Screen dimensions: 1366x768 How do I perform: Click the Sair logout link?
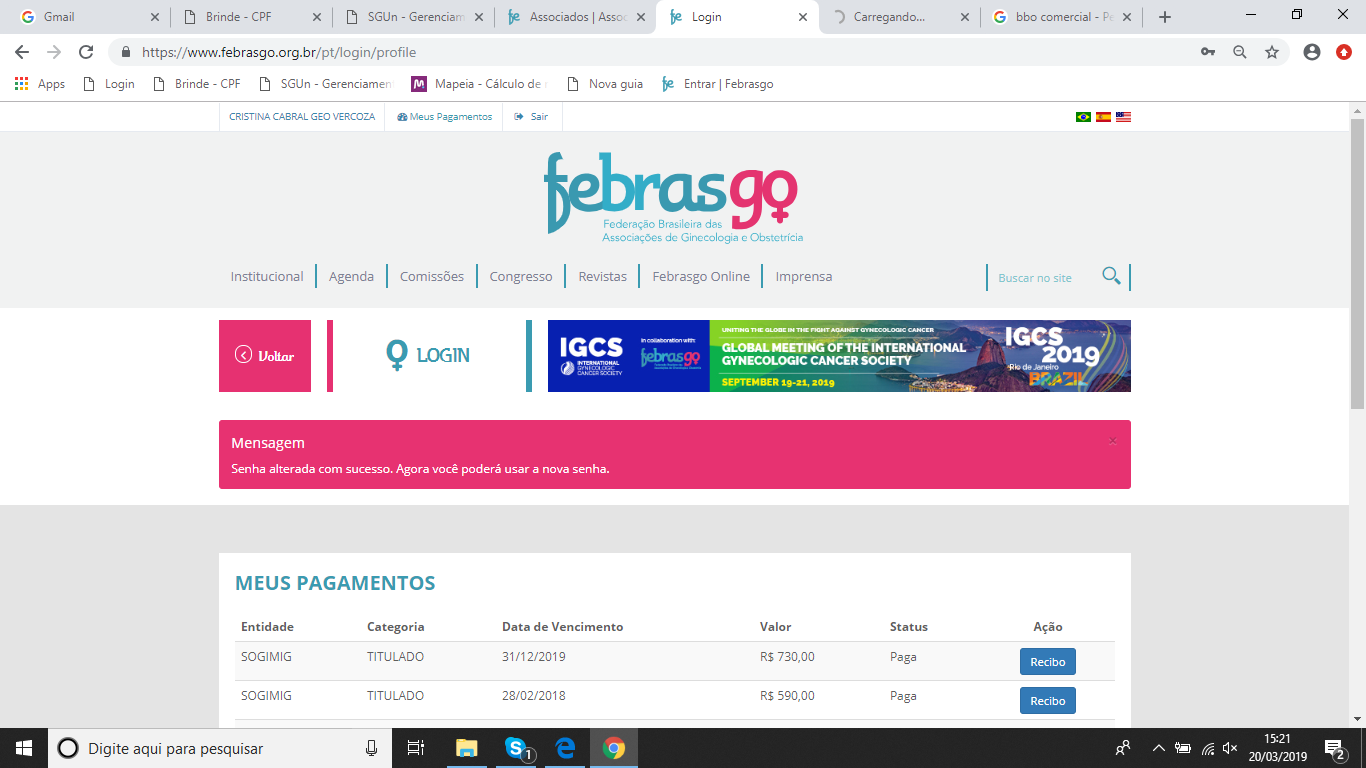pos(532,117)
